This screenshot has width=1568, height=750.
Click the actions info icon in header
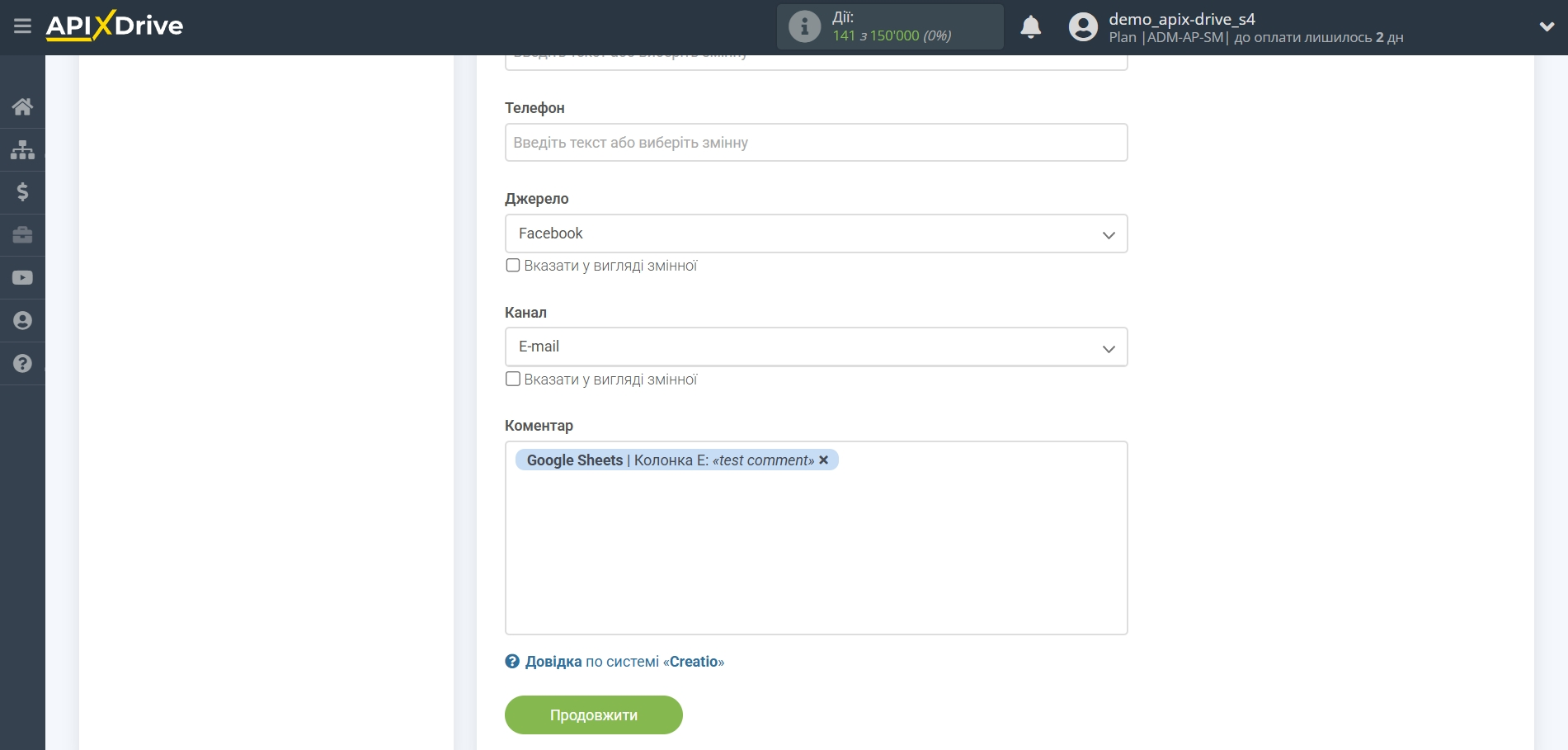(x=804, y=27)
